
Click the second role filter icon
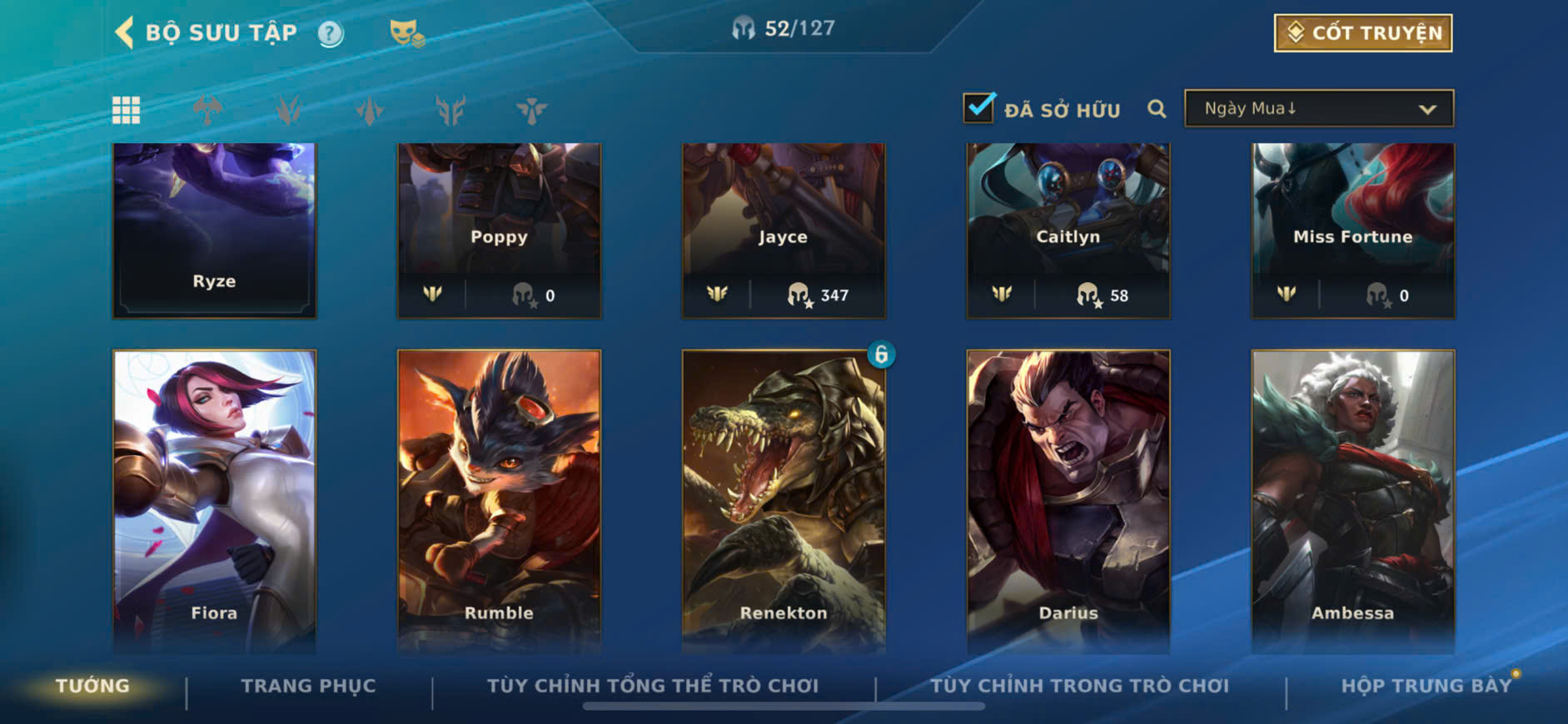pyautogui.click(x=289, y=110)
